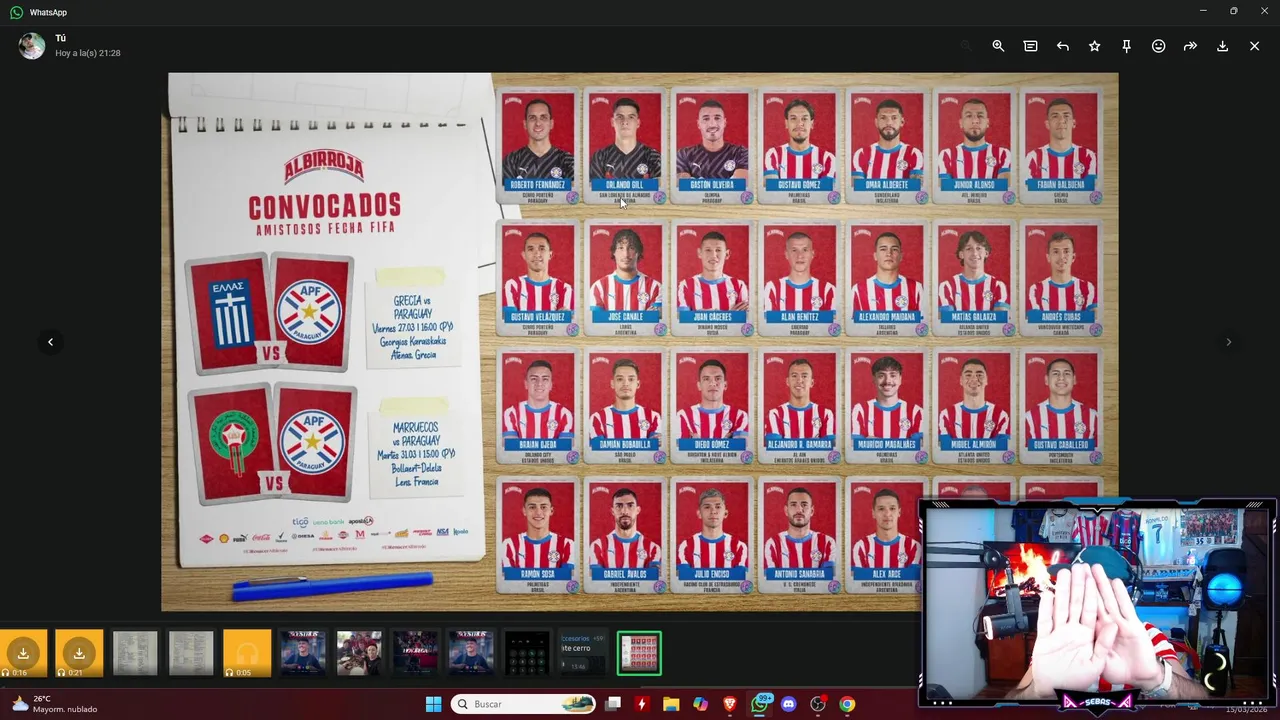Go to the message in chat
This screenshot has height=720, width=1280.
tap(1030, 46)
